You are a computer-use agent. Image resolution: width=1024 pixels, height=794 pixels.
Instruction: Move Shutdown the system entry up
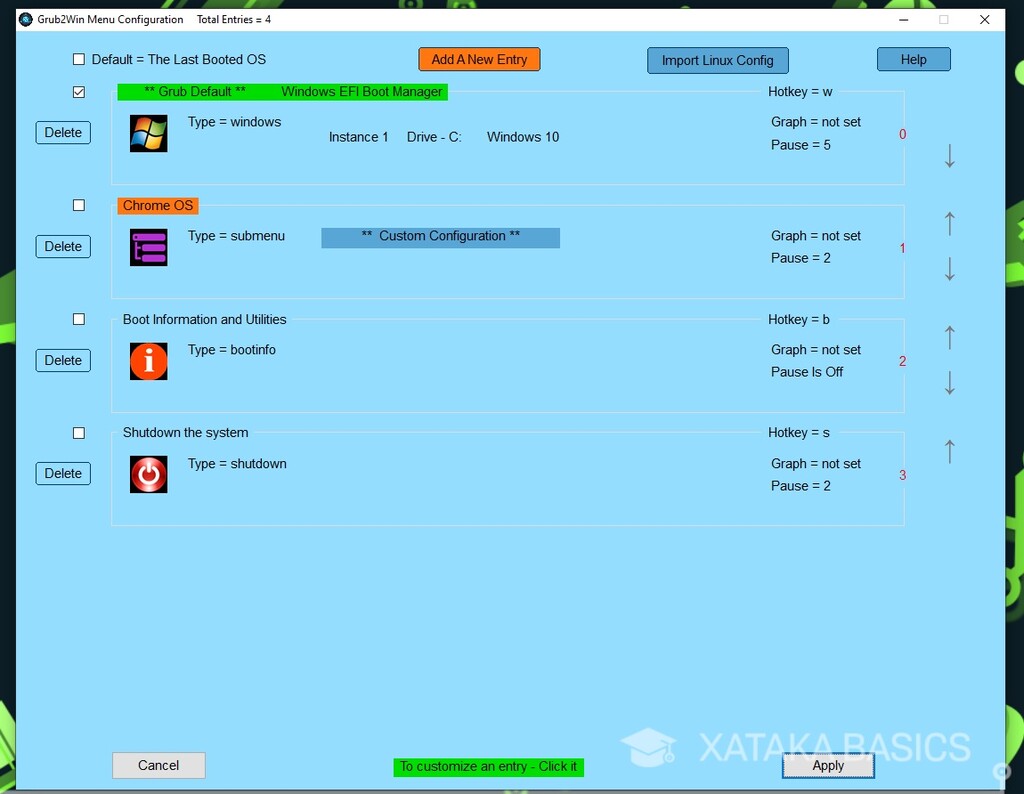tap(949, 451)
